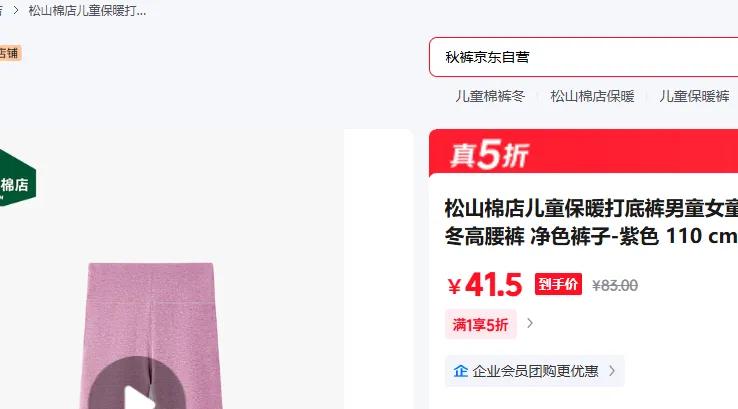Click the purple pants product image
The width and height of the screenshot is (738, 409).
click(x=151, y=336)
